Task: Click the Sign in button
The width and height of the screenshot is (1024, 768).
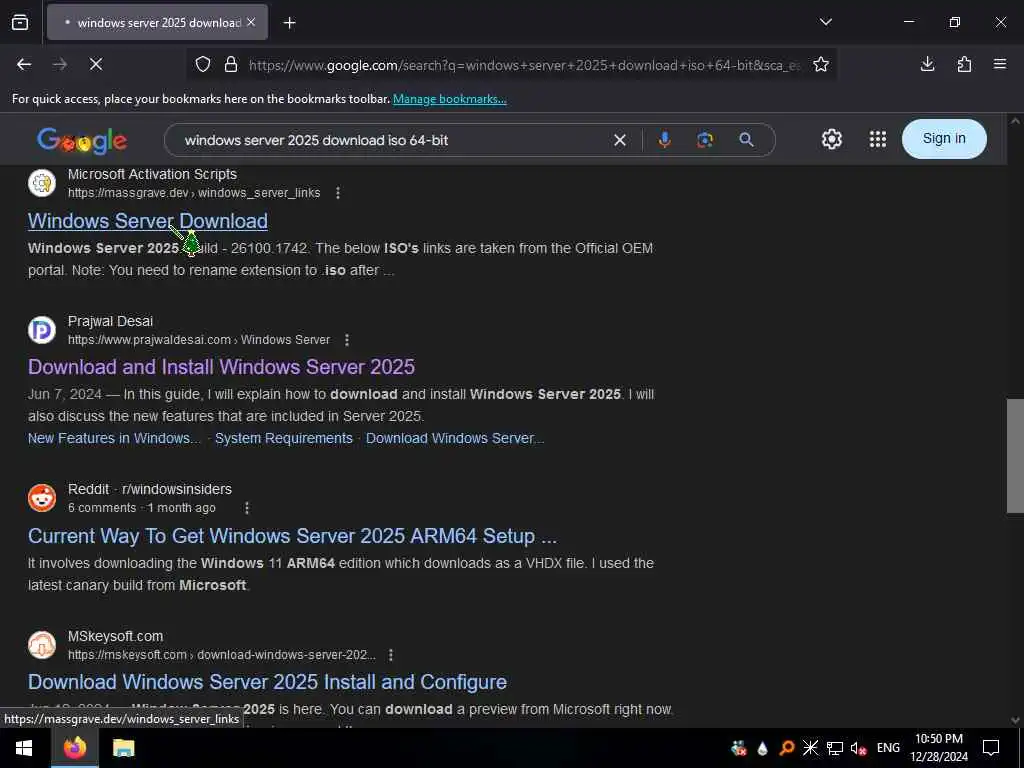Action: (944, 138)
